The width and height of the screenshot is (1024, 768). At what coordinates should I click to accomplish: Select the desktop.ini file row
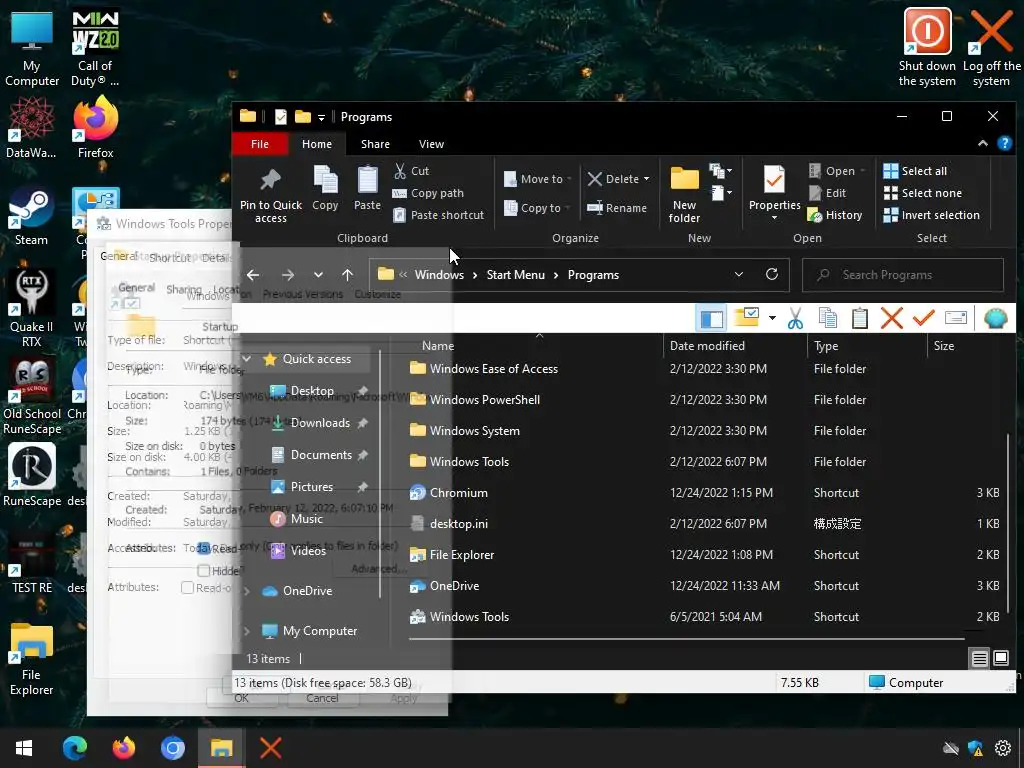(704, 524)
